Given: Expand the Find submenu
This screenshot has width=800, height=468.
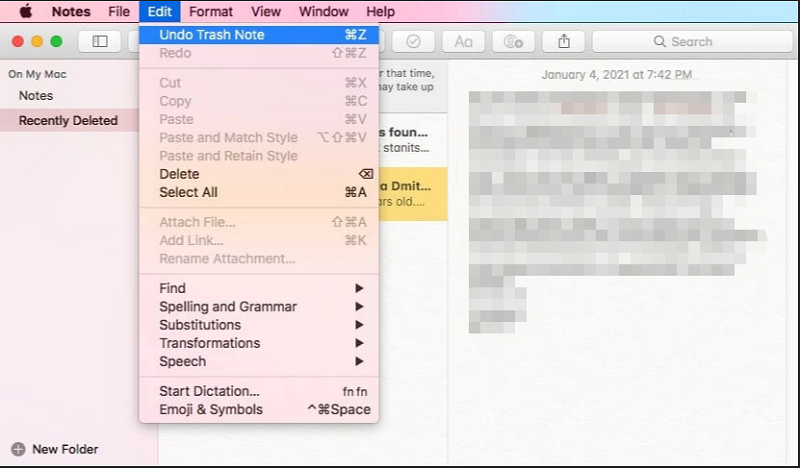Looking at the screenshot, I should pos(259,288).
